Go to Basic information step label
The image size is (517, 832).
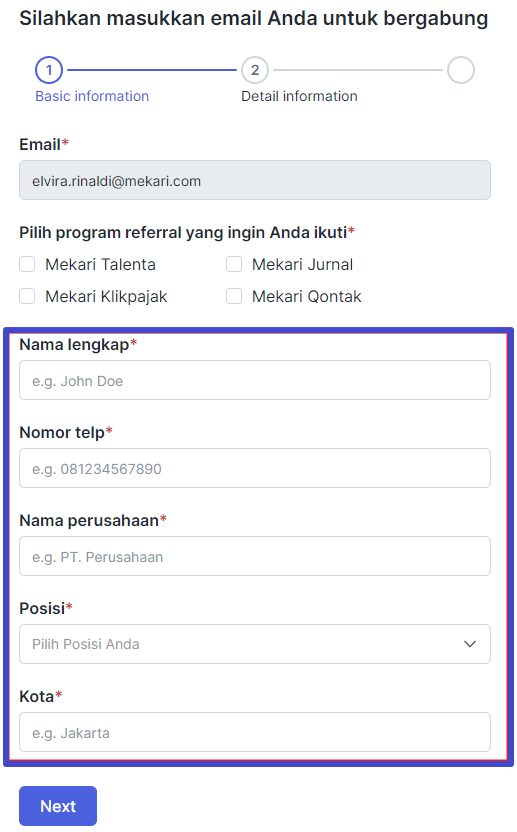(92, 96)
